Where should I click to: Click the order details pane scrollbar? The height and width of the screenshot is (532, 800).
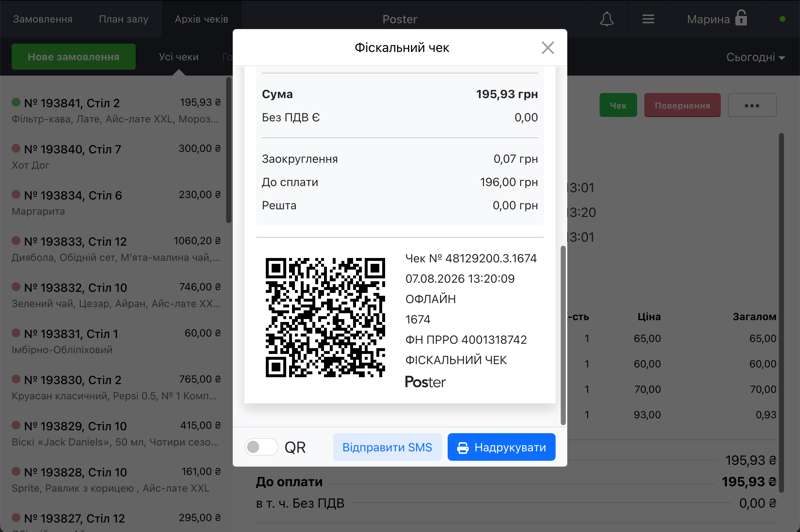point(781,314)
